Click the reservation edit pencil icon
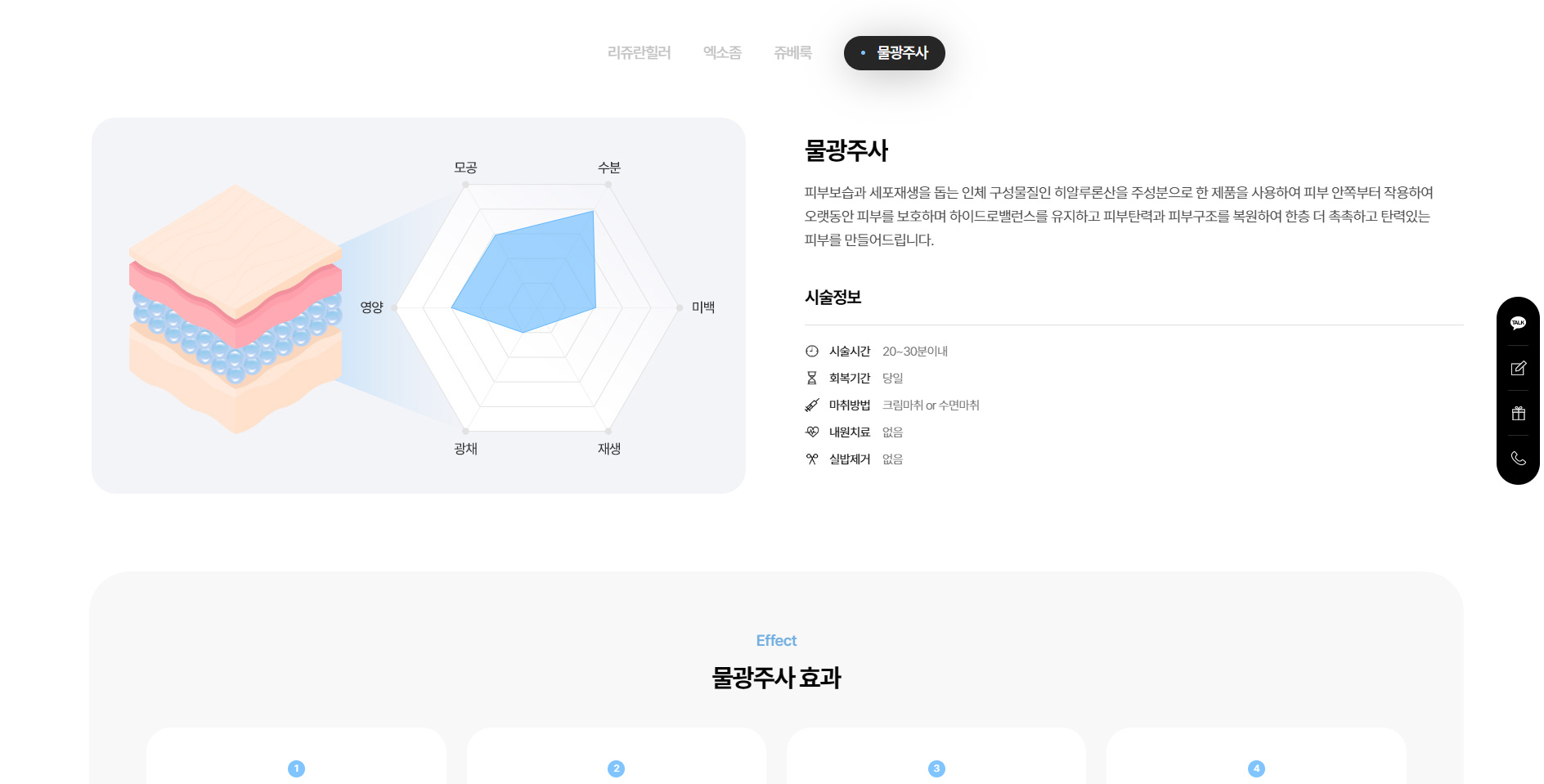The width and height of the screenshot is (1544, 784). [1518, 369]
